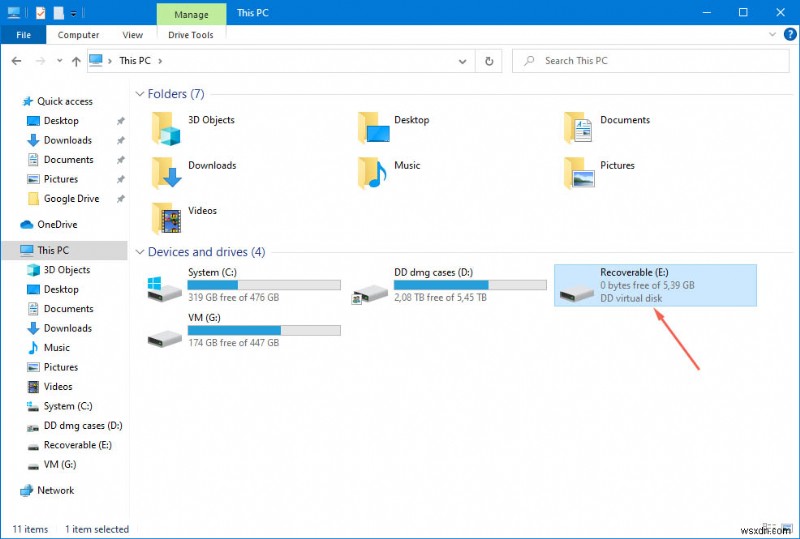The height and width of the screenshot is (539, 800).
Task: Go up one level with up arrow
Action: (76, 61)
